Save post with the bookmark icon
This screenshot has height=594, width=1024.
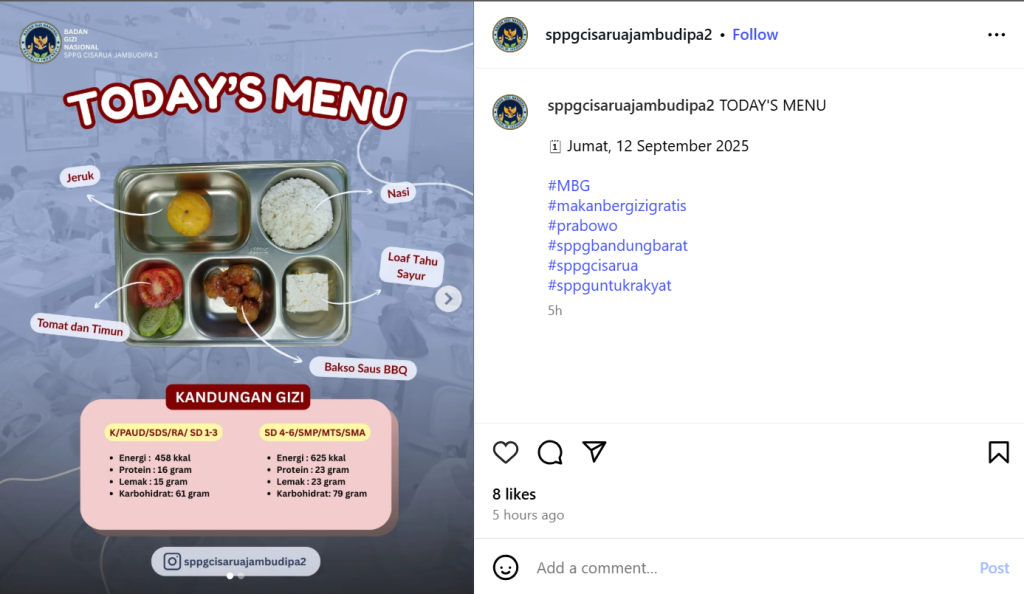coord(999,452)
